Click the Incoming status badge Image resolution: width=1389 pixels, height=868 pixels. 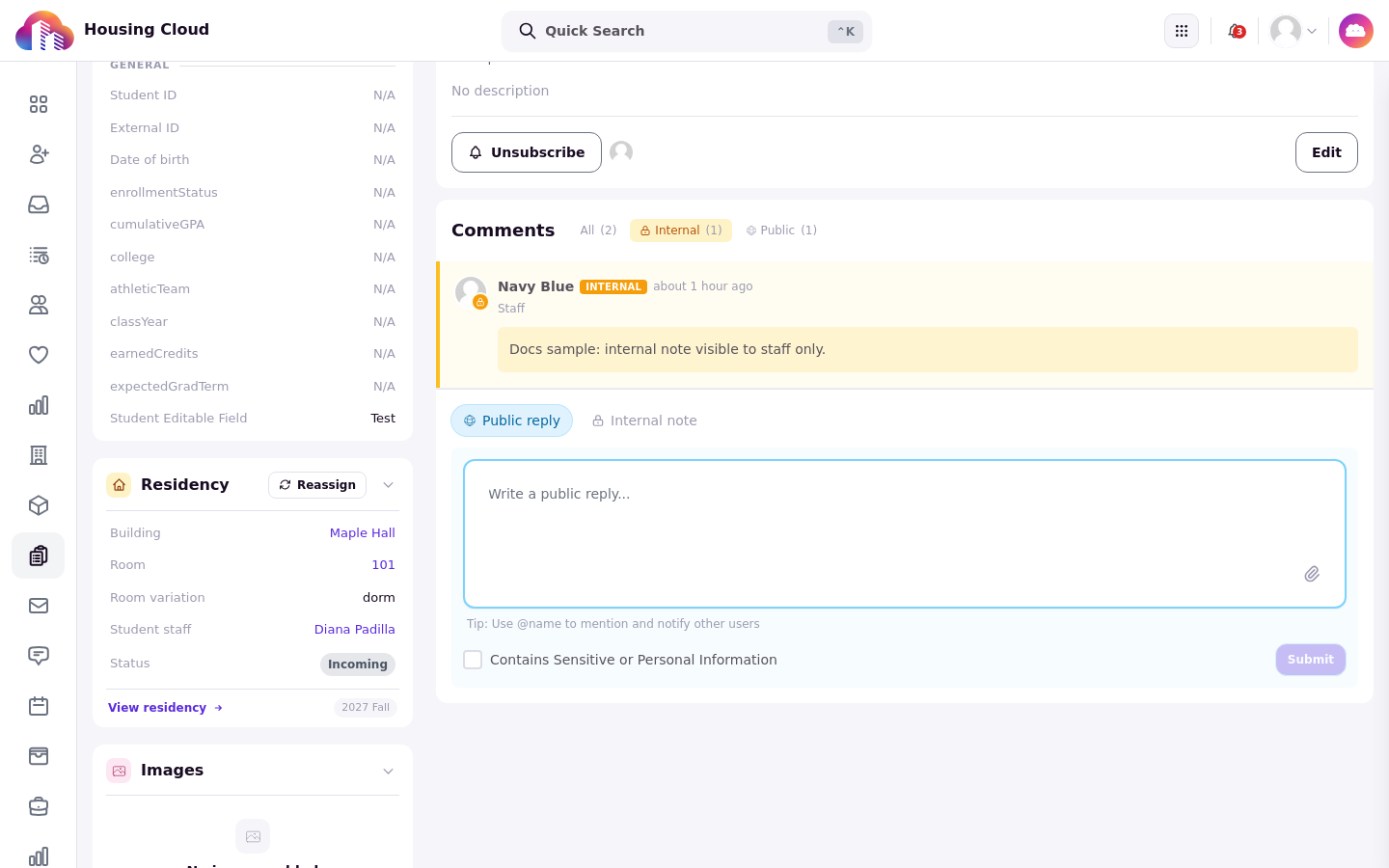click(x=358, y=664)
